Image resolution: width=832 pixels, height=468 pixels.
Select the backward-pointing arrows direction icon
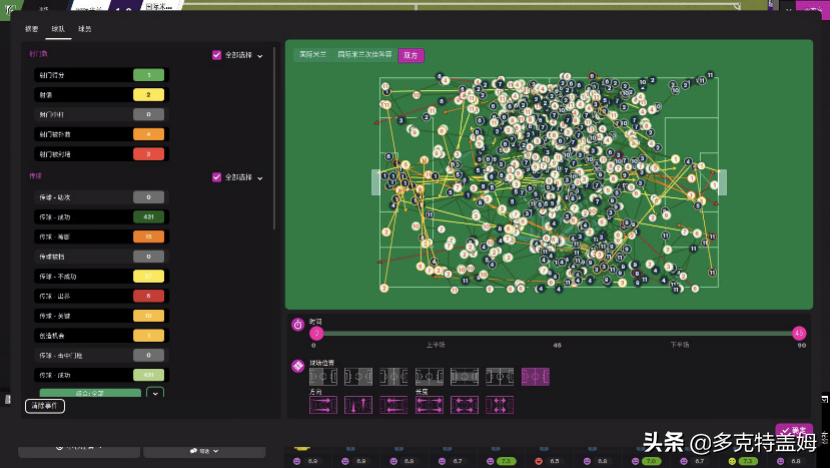394,405
